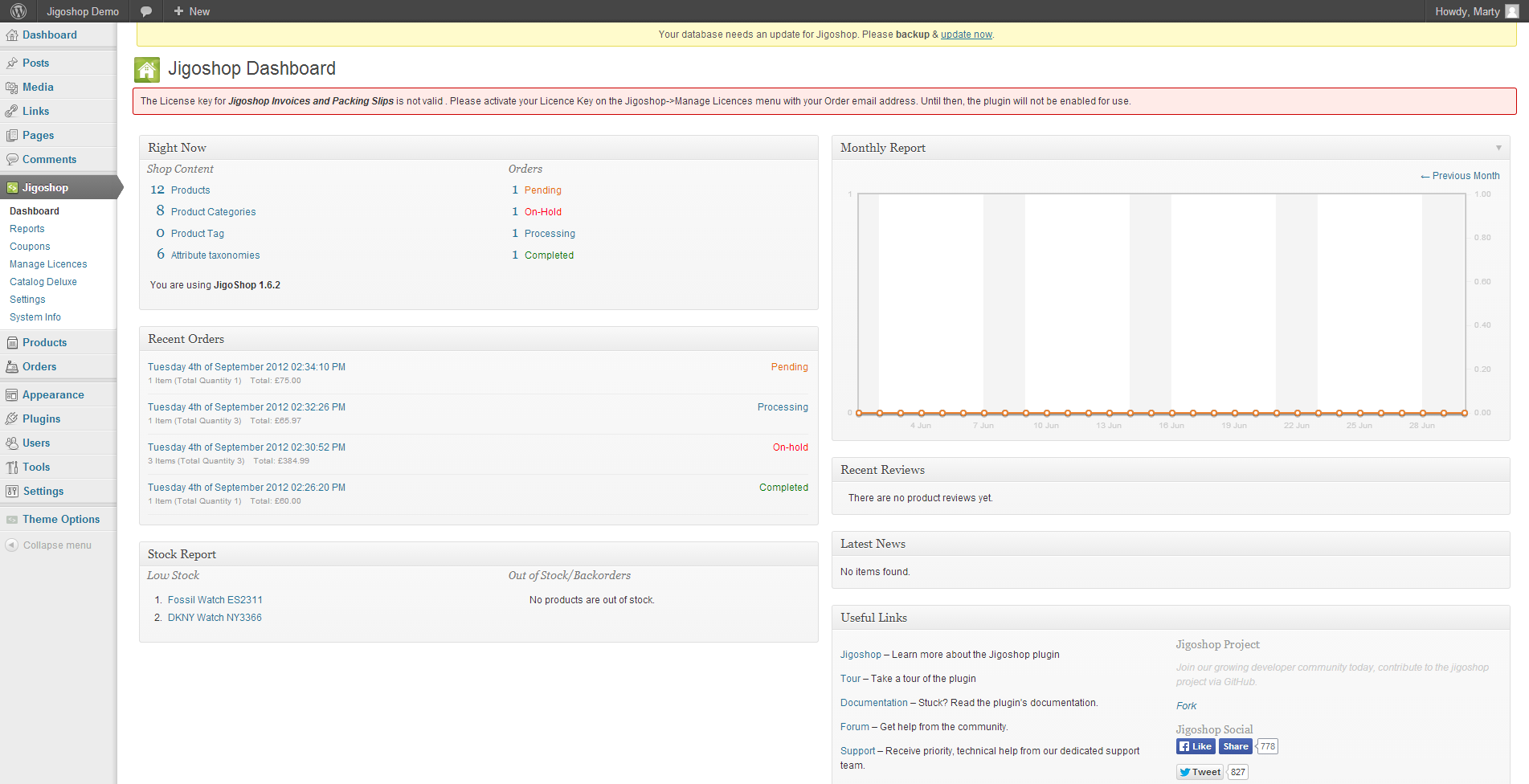The width and height of the screenshot is (1529, 784).
Task: Open the Tour useful link
Action: [851, 679]
